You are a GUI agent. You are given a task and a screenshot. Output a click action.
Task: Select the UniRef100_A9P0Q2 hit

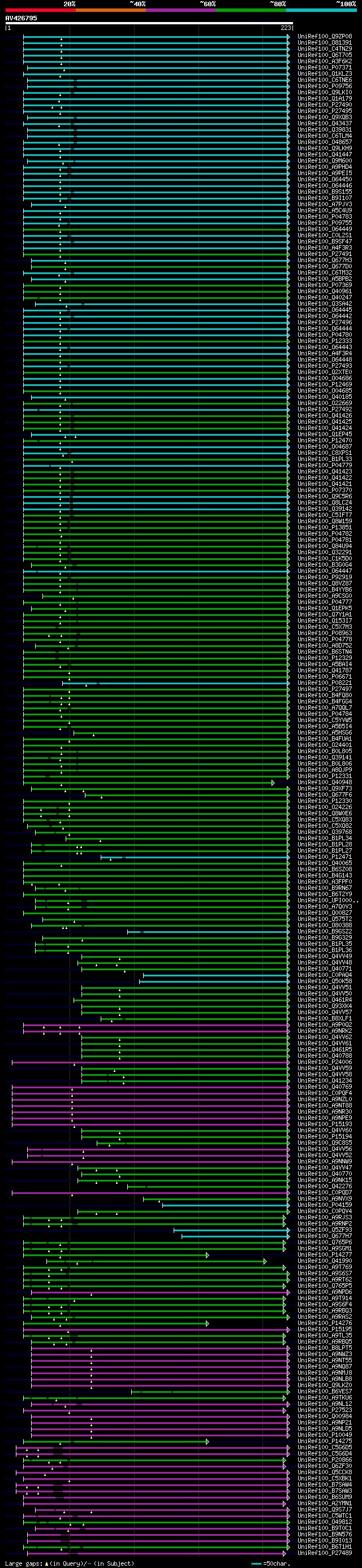point(325,1024)
